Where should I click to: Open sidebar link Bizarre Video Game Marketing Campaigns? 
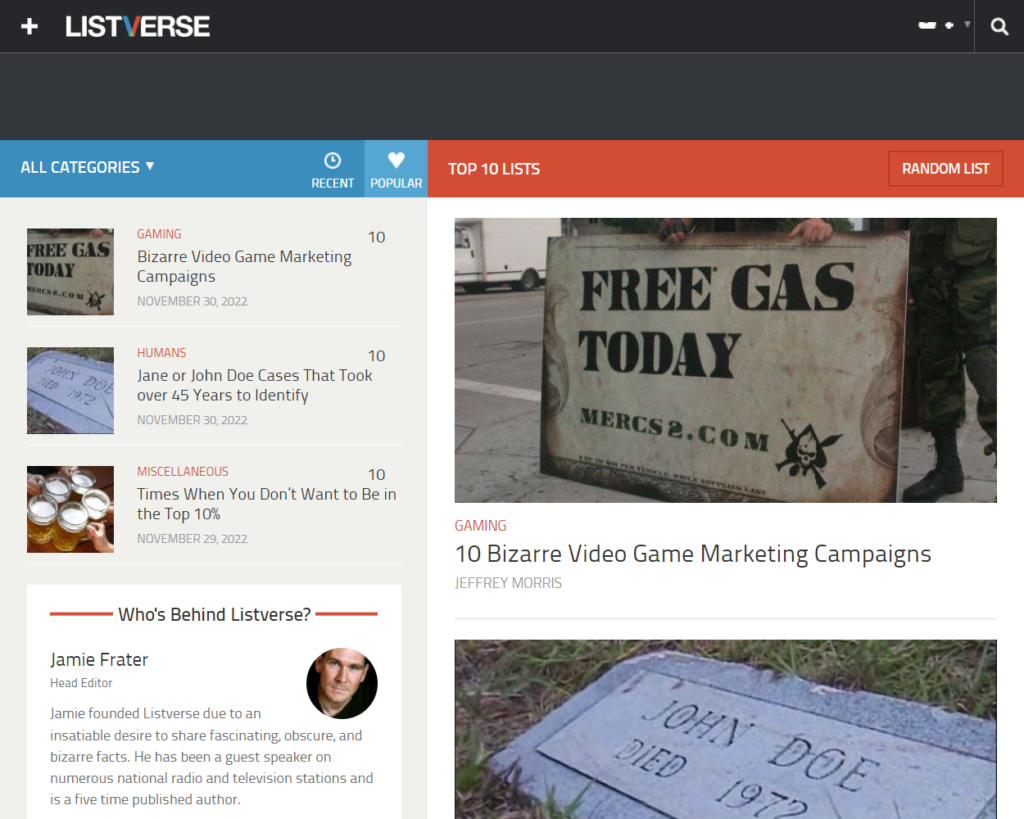[244, 266]
